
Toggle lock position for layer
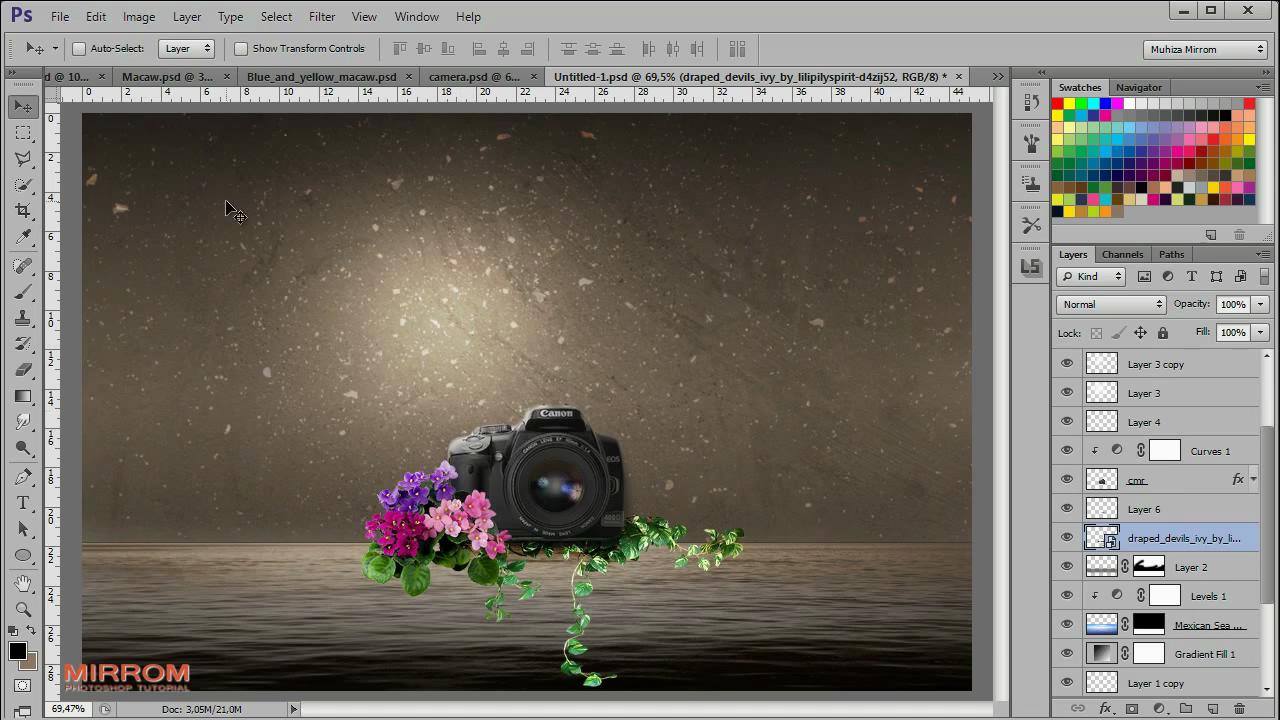coord(1140,333)
